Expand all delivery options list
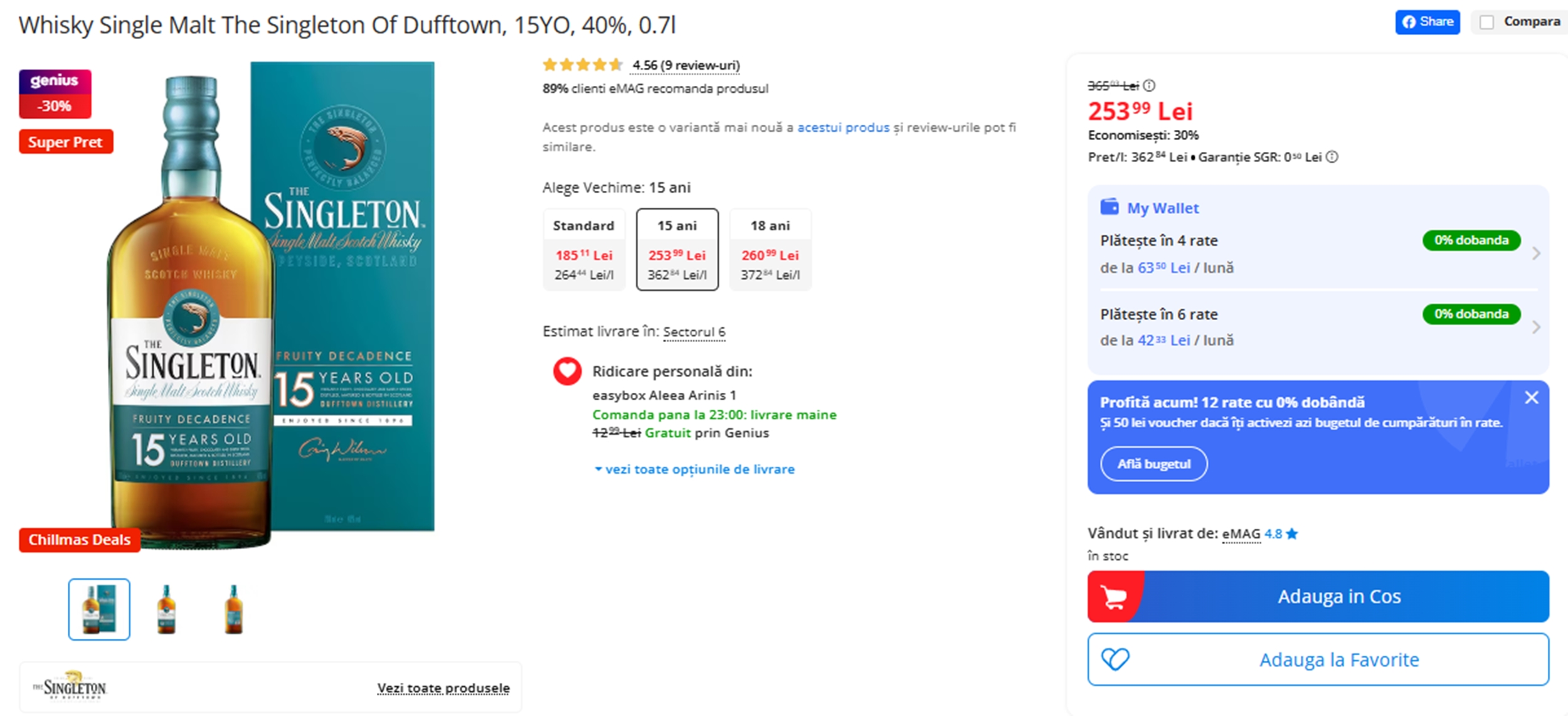Image resolution: width=1568 pixels, height=716 pixels. (694, 469)
